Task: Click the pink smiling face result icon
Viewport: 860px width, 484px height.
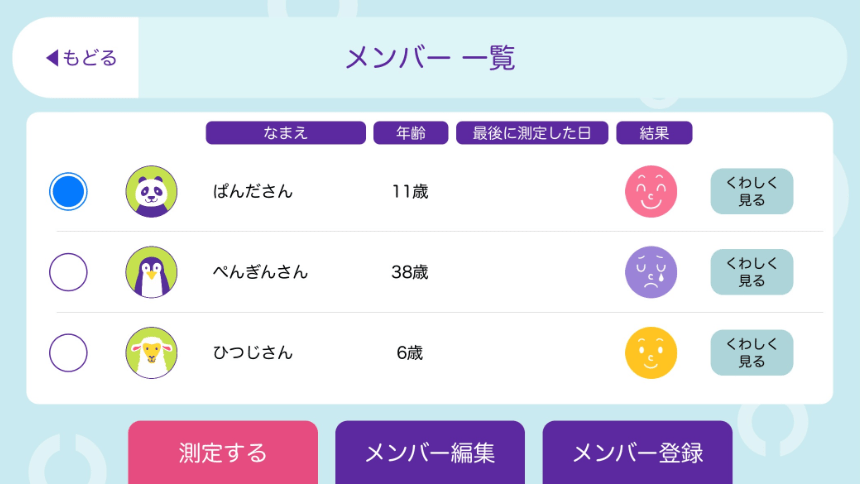Action: pyautogui.click(x=651, y=191)
